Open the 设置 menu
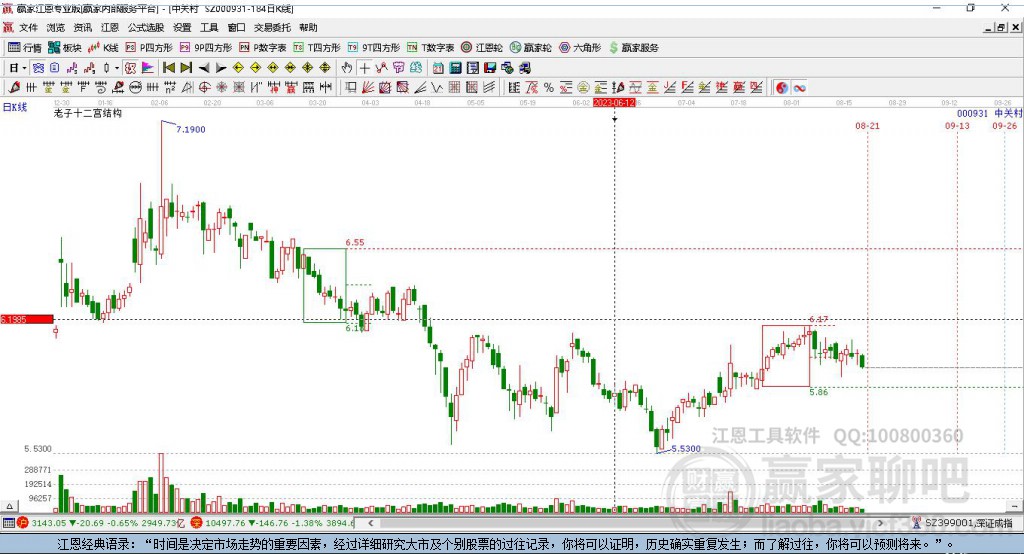The height and width of the screenshot is (554, 1024). point(182,27)
